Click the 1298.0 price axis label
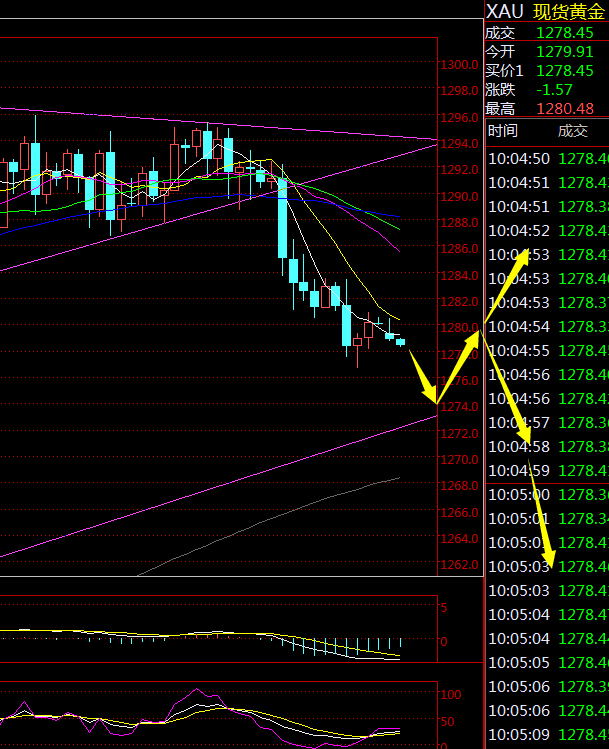 click(459, 91)
